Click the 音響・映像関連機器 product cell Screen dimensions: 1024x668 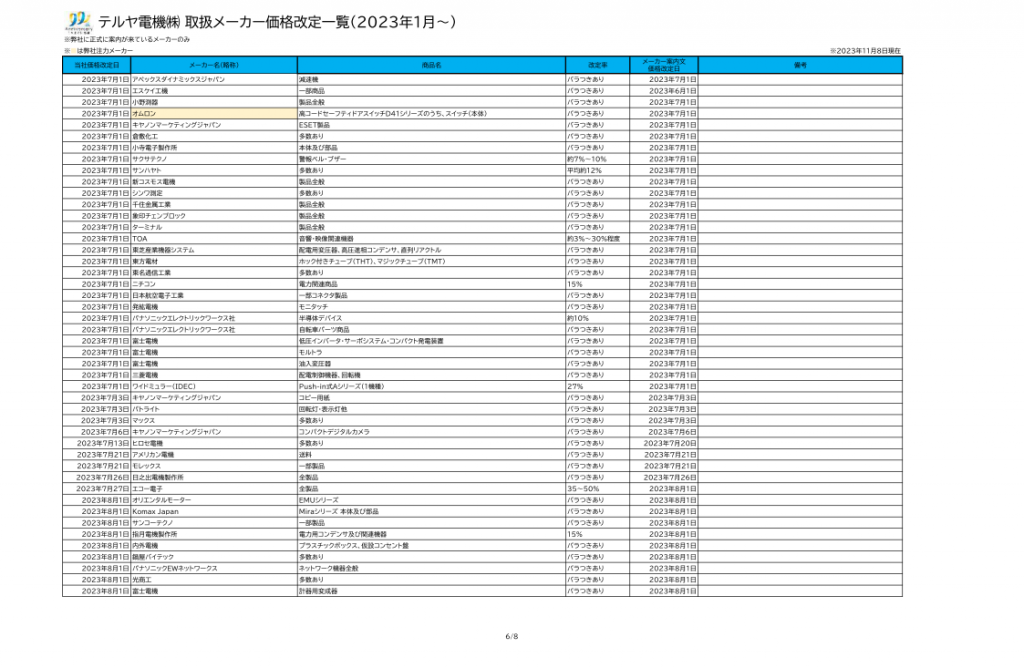431,239
